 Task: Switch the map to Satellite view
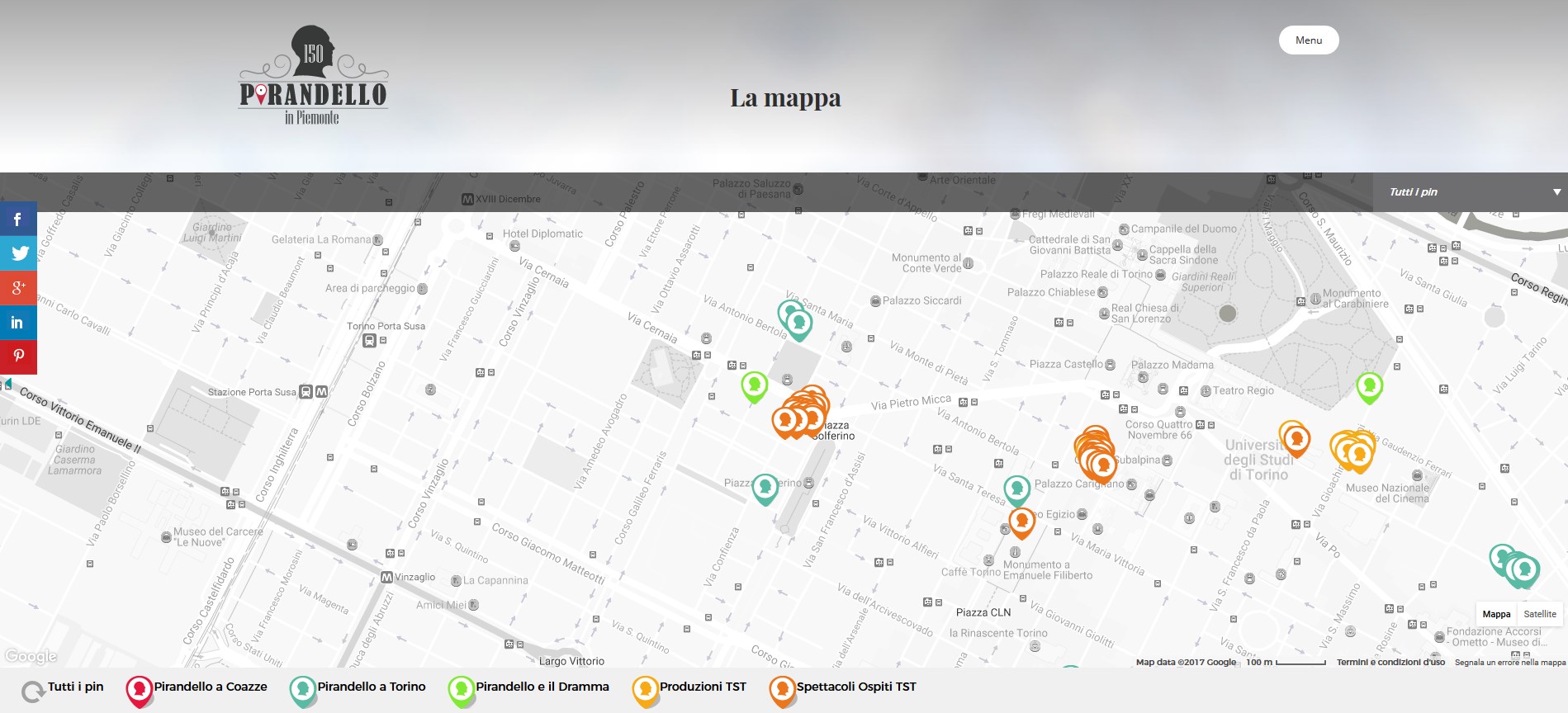pyautogui.click(x=1540, y=614)
